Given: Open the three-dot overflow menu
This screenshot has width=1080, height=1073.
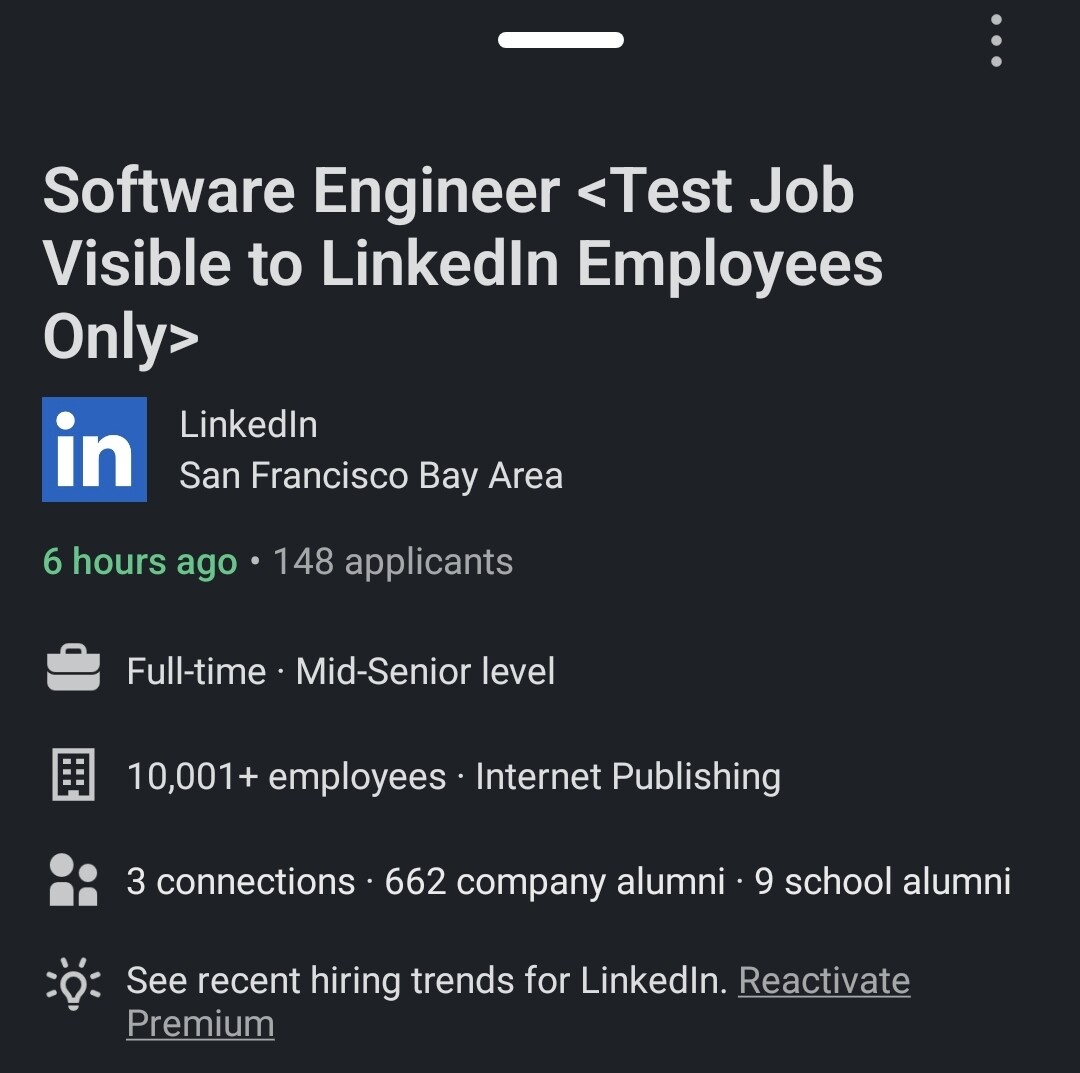Looking at the screenshot, I should tap(995, 40).
